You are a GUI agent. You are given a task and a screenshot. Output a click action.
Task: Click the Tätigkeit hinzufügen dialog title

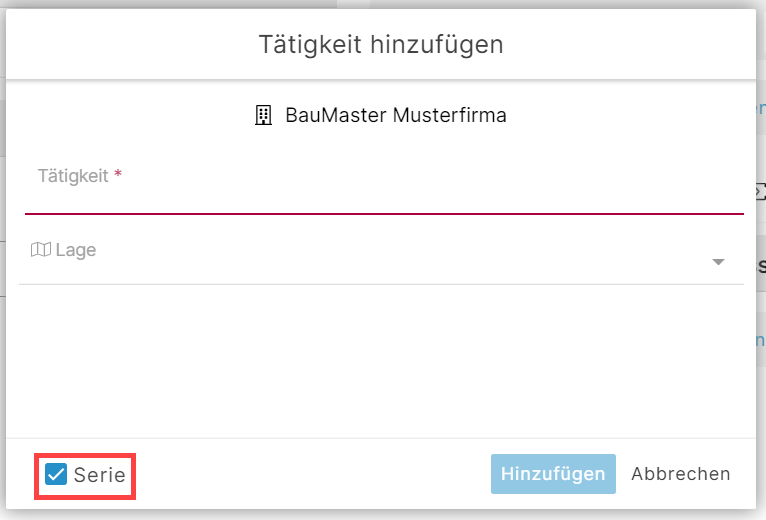tap(381, 44)
